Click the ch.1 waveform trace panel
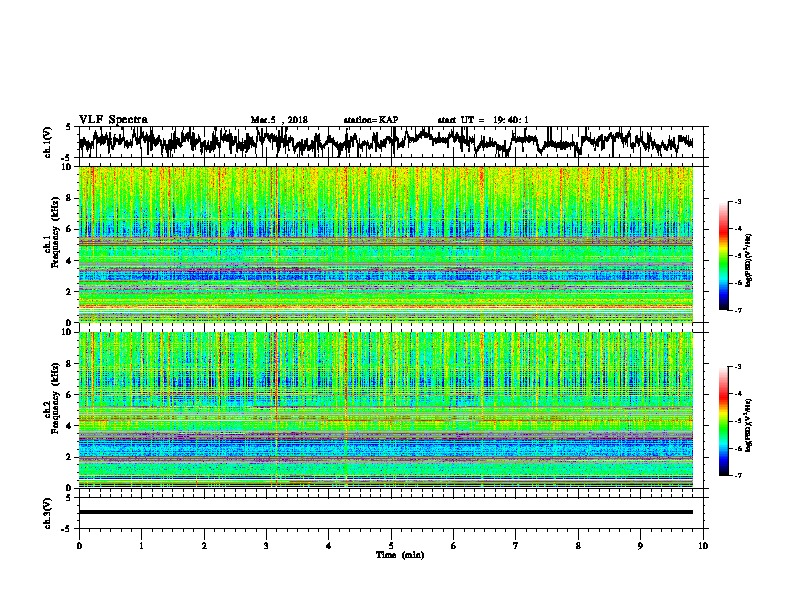 (390, 142)
